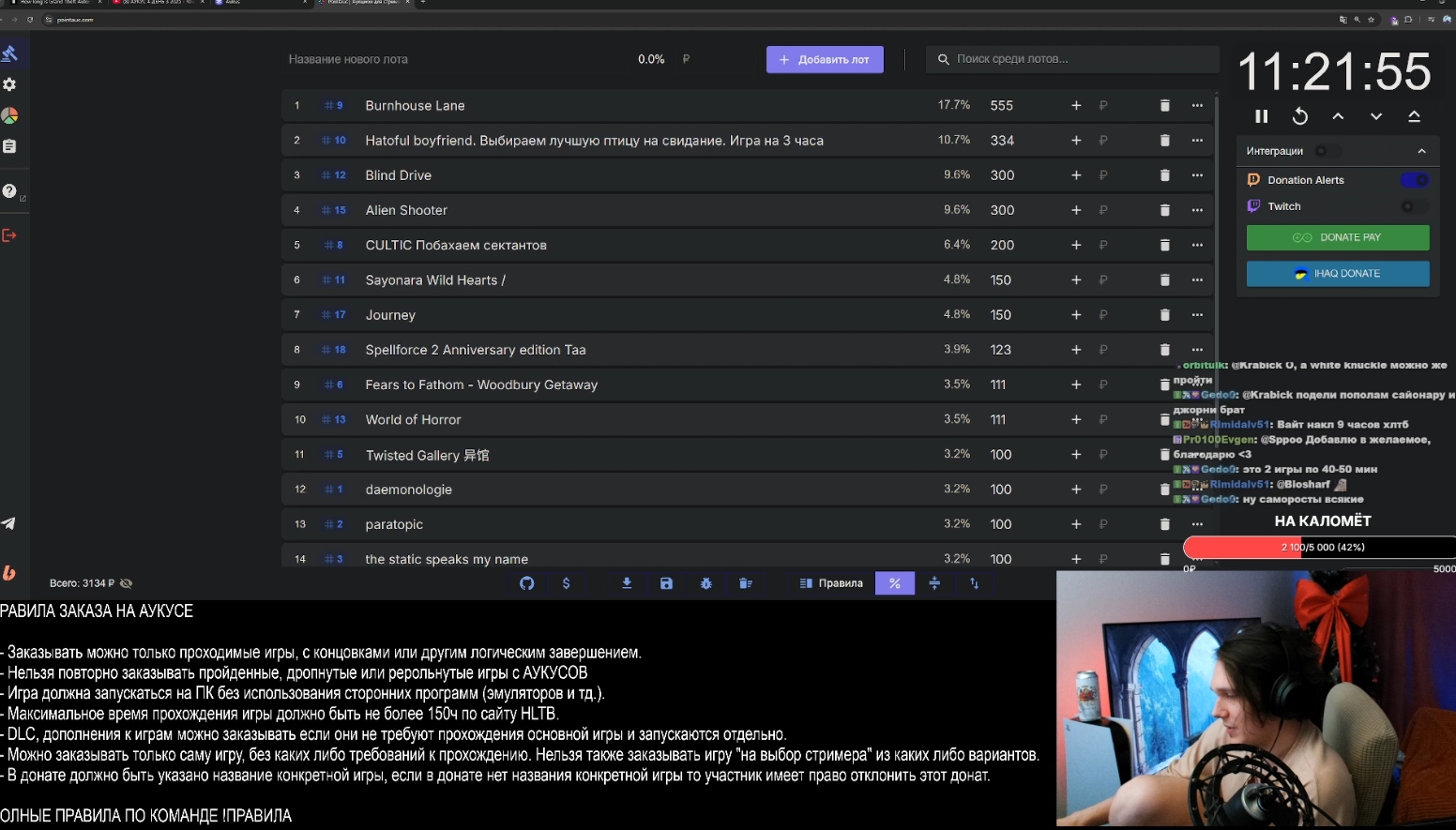Click the 200 amount on CULTIC row
The width and height of the screenshot is (1456, 830).
[1002, 245]
